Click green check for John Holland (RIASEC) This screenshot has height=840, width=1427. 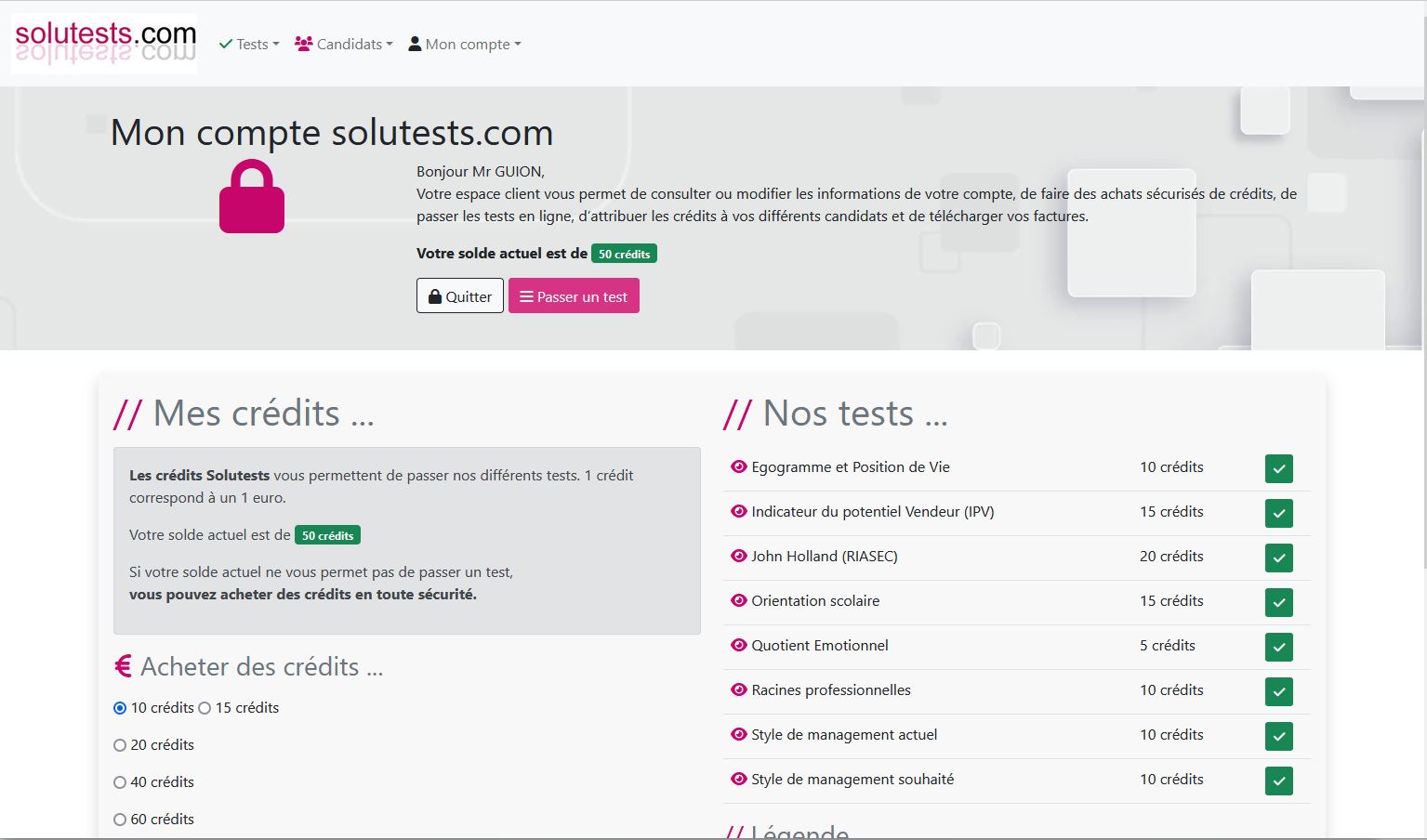coord(1279,558)
